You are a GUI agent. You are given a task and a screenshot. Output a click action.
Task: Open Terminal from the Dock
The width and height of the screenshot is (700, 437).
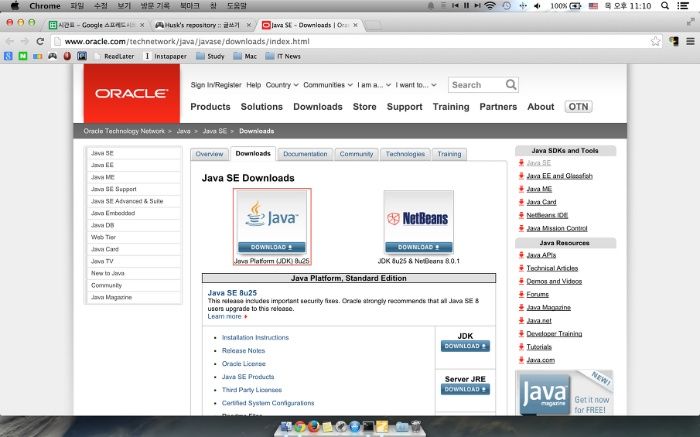(368, 427)
